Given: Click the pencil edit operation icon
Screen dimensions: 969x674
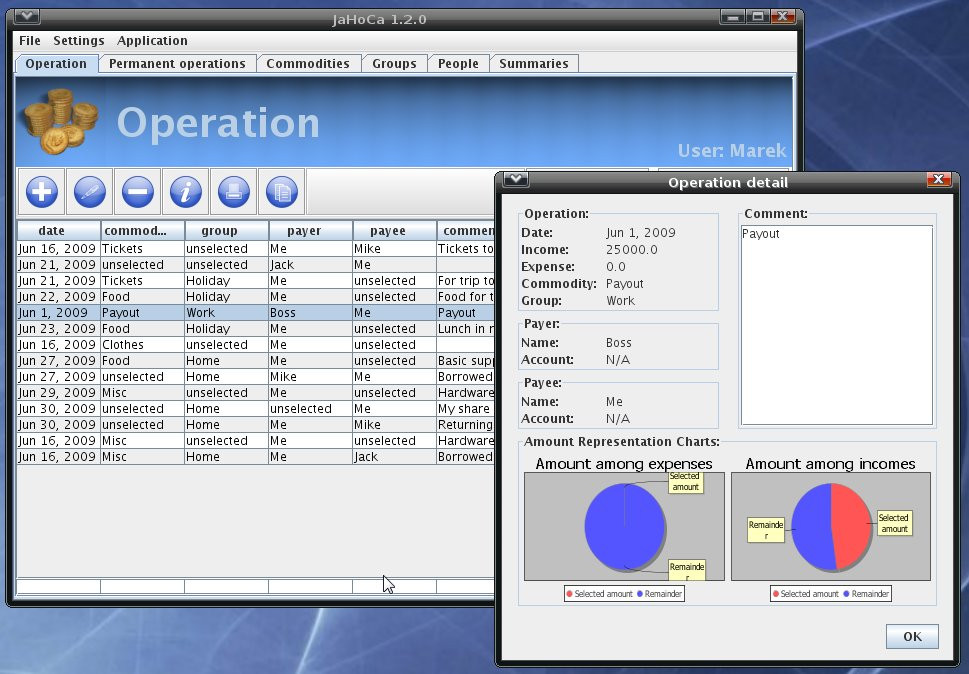Looking at the screenshot, I should click(90, 192).
